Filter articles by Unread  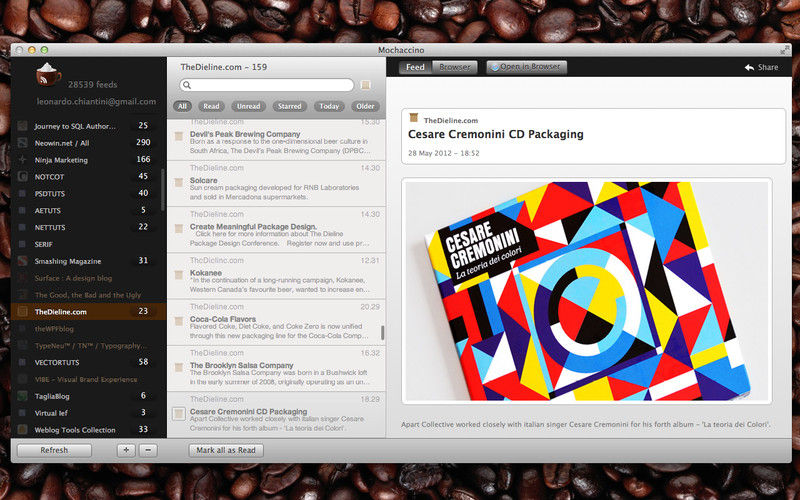click(248, 106)
